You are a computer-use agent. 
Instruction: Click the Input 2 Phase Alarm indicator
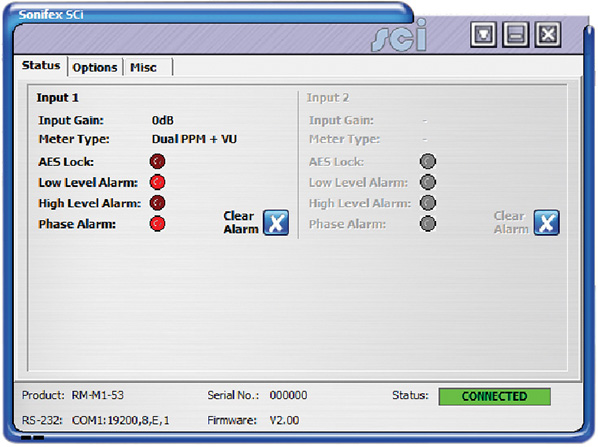[428, 224]
